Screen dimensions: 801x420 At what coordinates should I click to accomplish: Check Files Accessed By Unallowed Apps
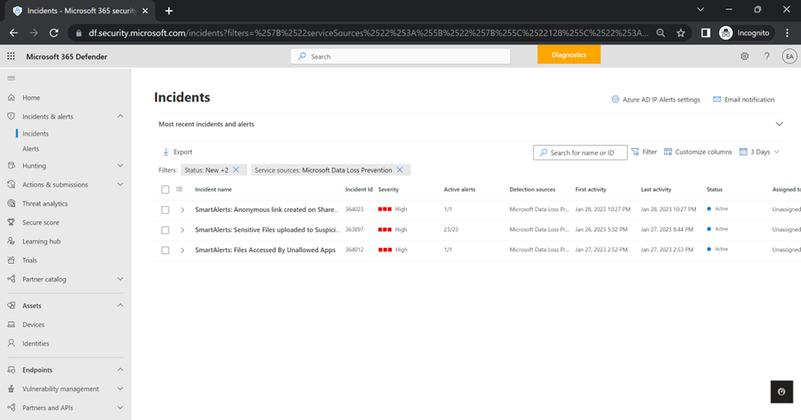click(165, 250)
